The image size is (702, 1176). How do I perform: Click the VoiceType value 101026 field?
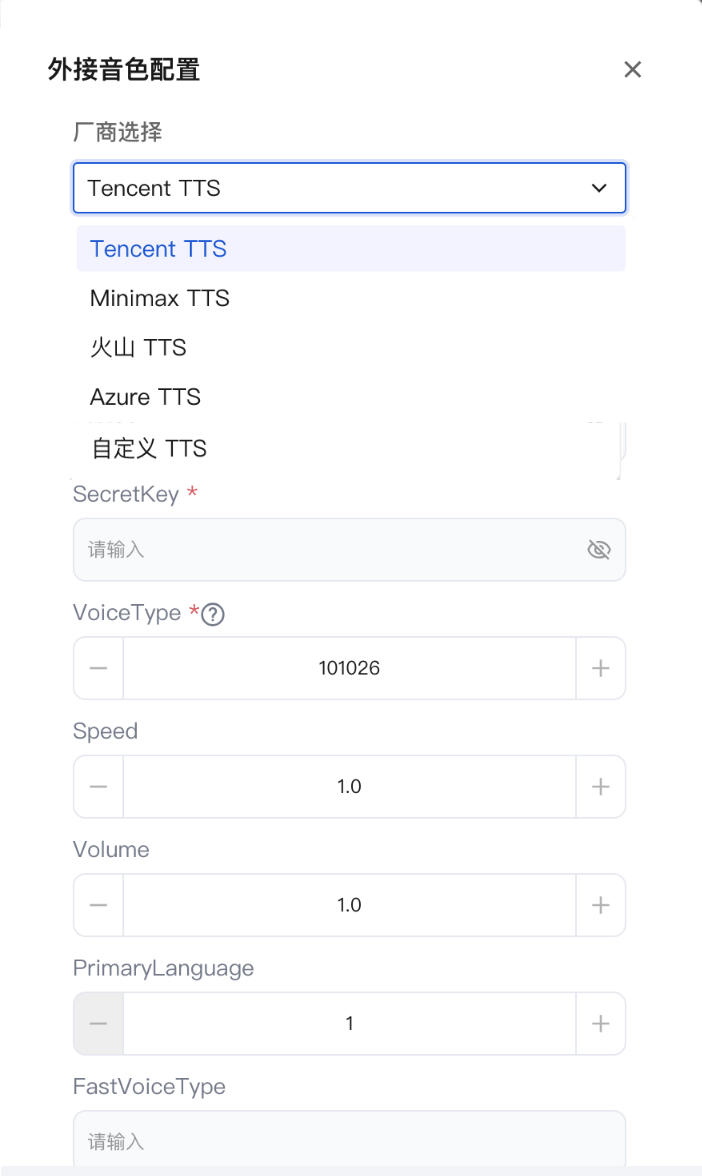click(x=350, y=668)
